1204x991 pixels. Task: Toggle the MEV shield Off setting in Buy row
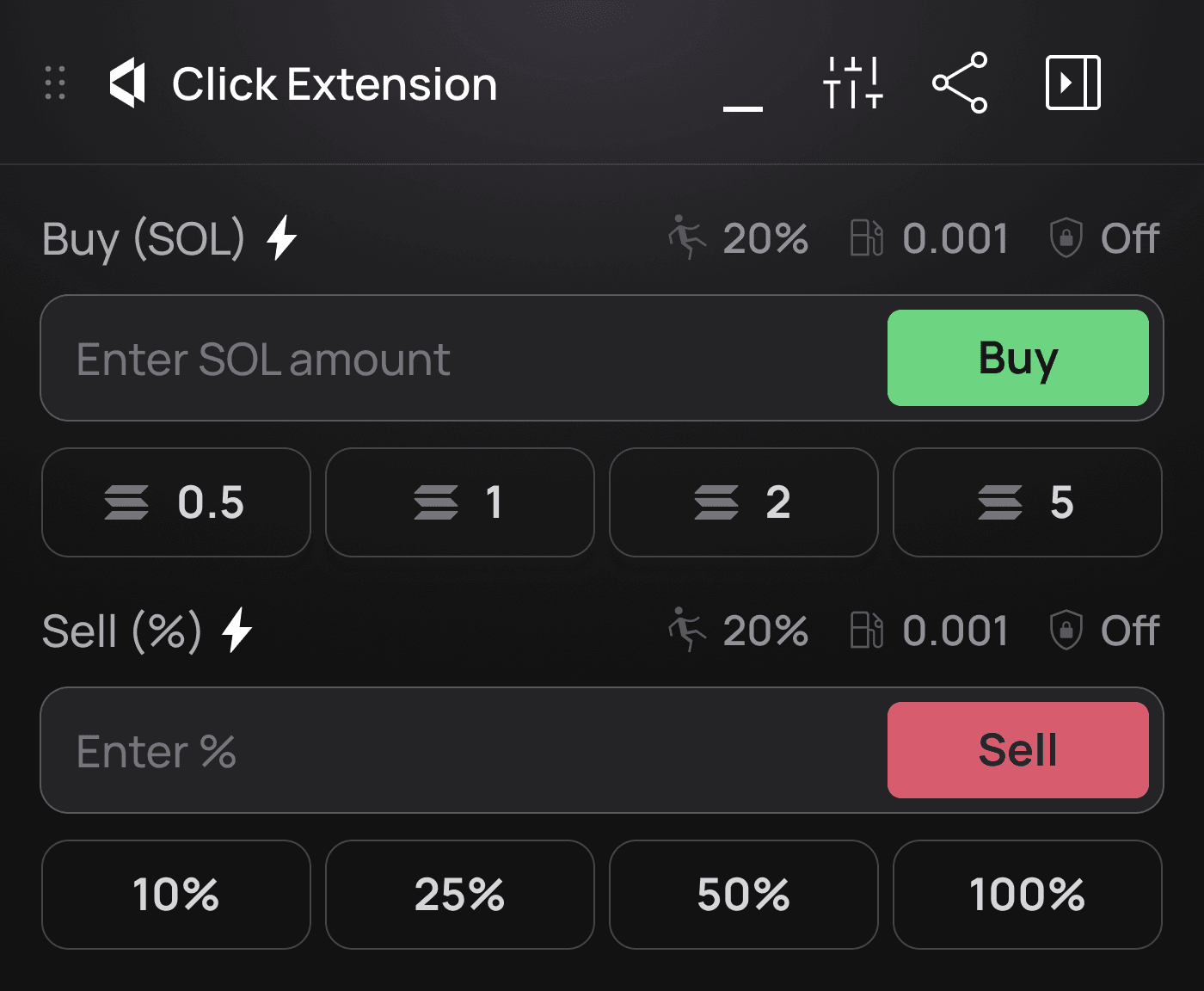[x=1103, y=238]
